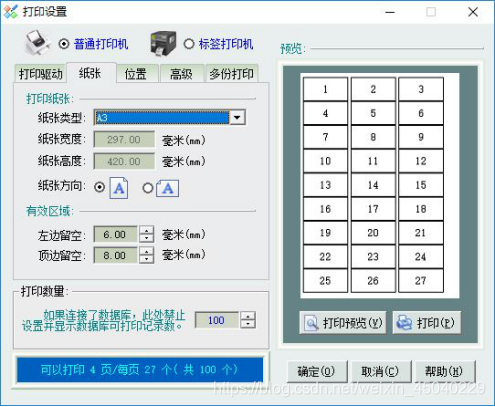The height and width of the screenshot is (407, 495).
Task: Switch to 纸张 tab
Action: pyautogui.click(x=91, y=73)
